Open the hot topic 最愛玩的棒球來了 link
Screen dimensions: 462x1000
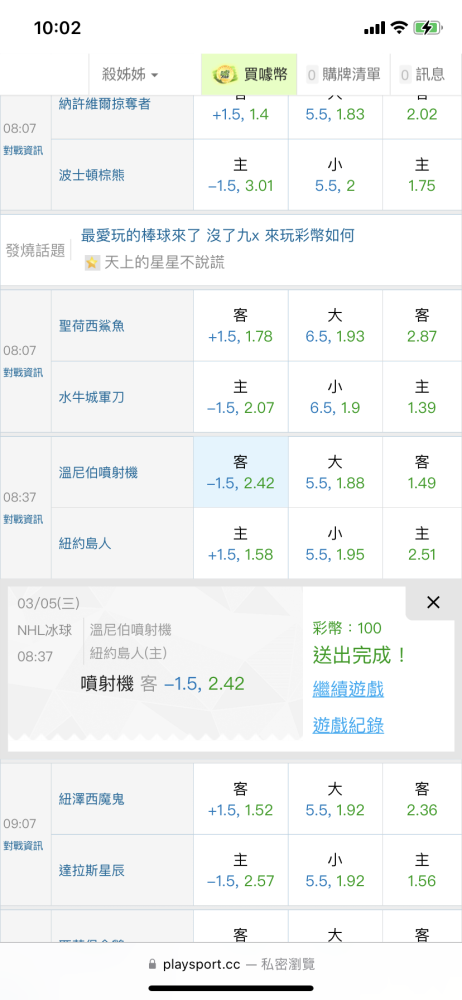point(217,235)
